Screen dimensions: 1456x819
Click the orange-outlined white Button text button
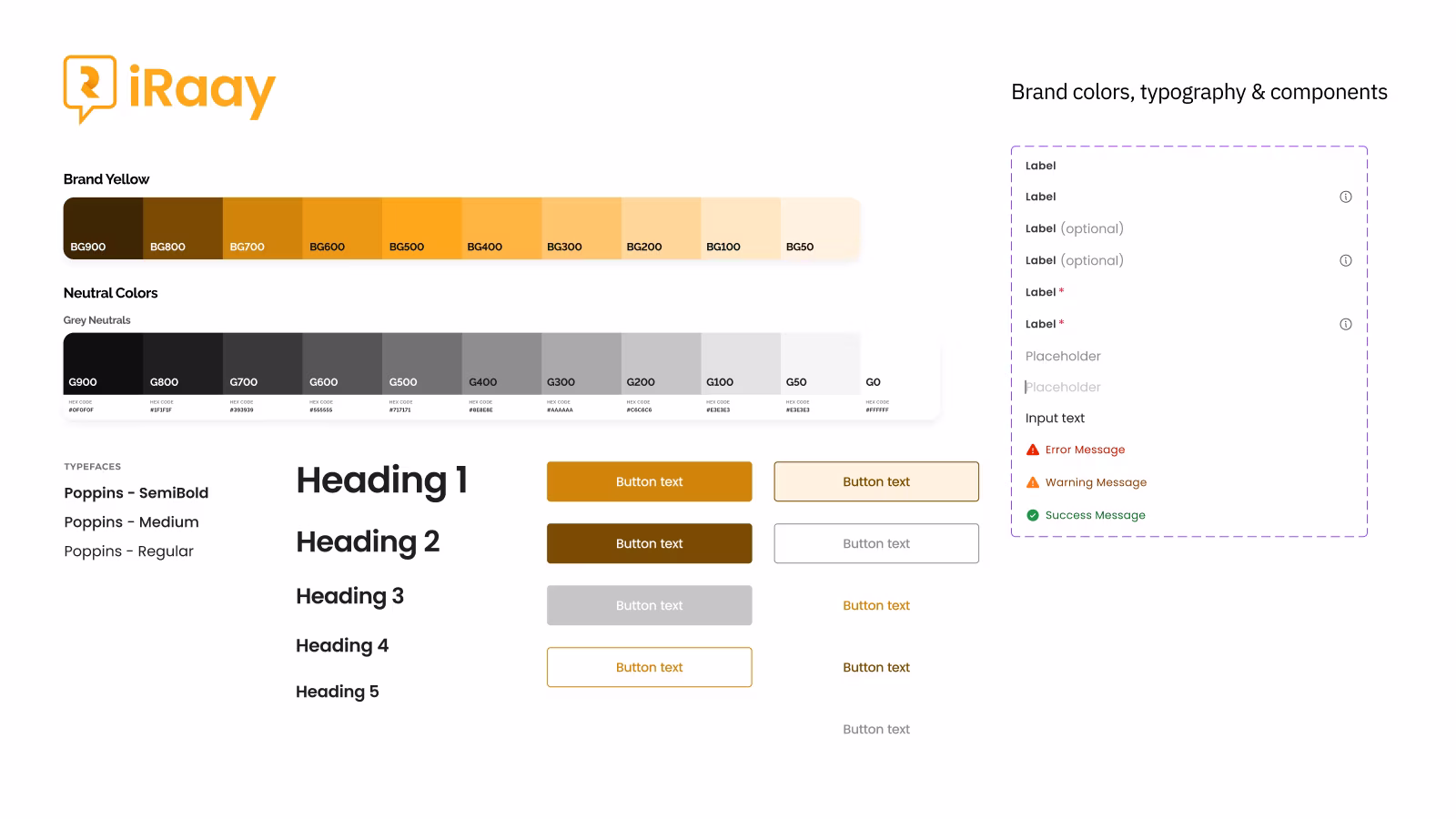[650, 667]
